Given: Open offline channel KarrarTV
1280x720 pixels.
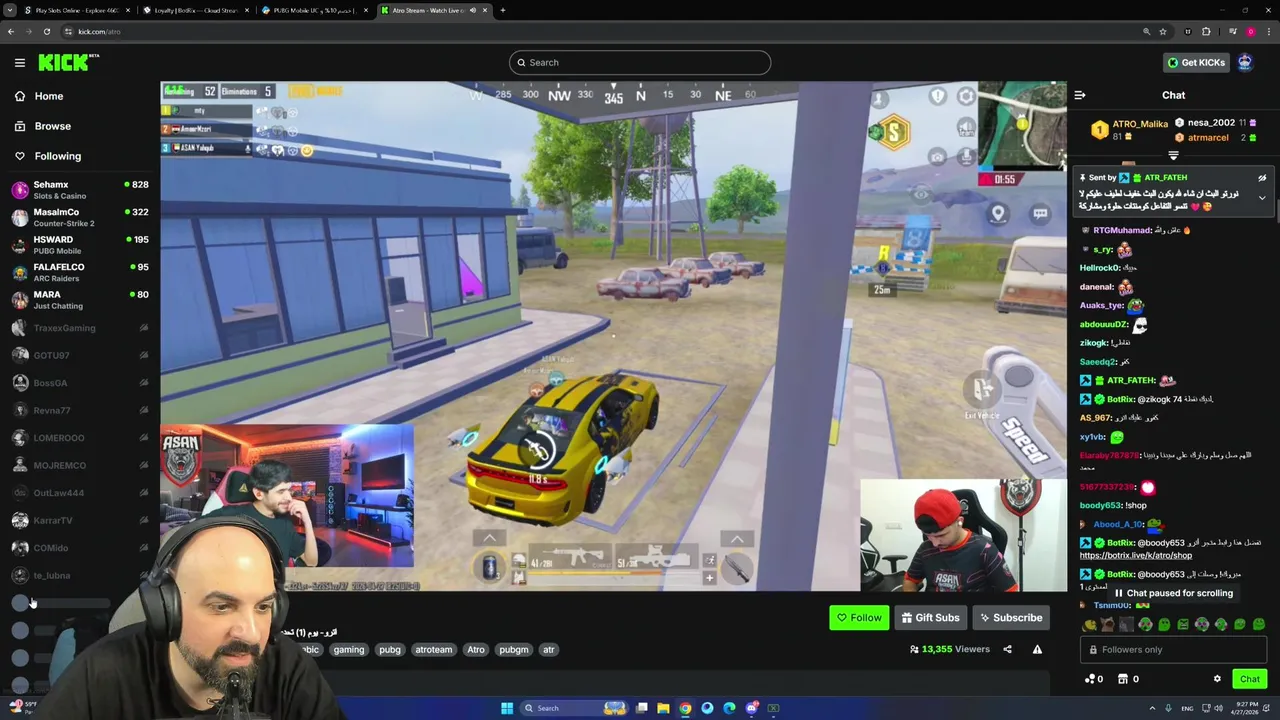Looking at the screenshot, I should [x=80, y=520].
